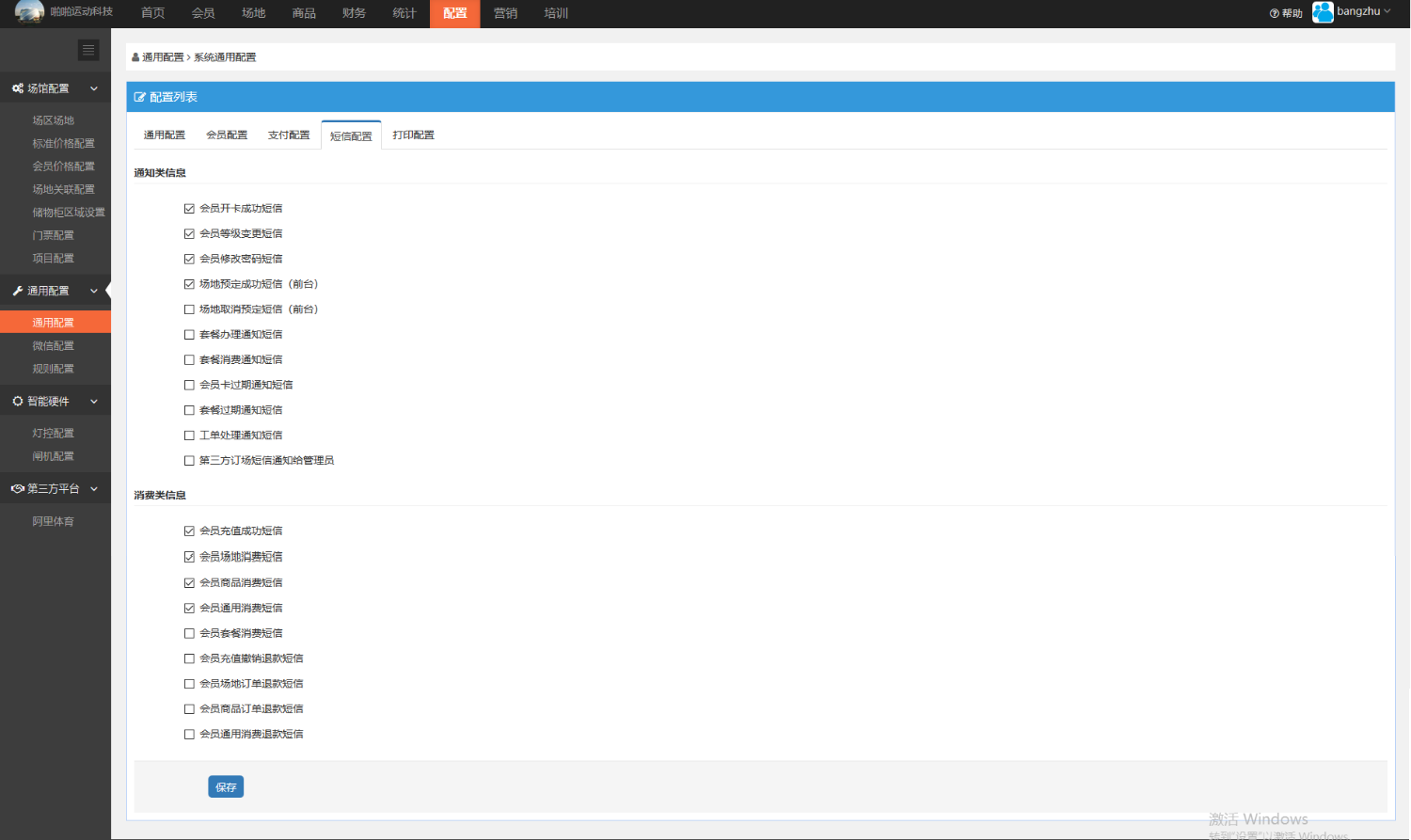The image size is (1411, 840).
Task: Click the company logo avatar in the header
Action: click(29, 11)
